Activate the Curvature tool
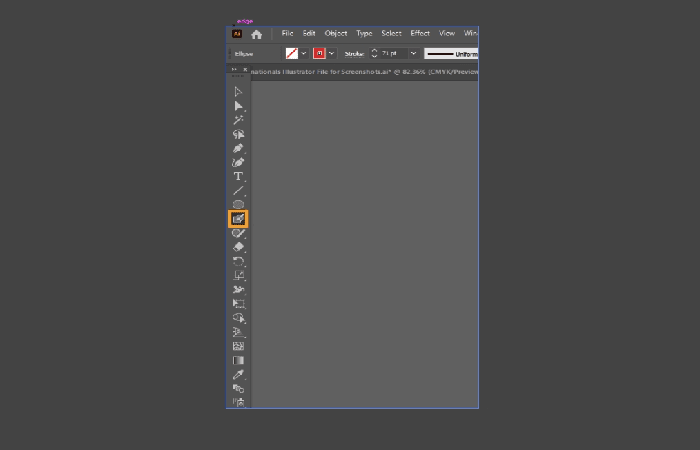This screenshot has height=450, width=700. pyautogui.click(x=238, y=162)
